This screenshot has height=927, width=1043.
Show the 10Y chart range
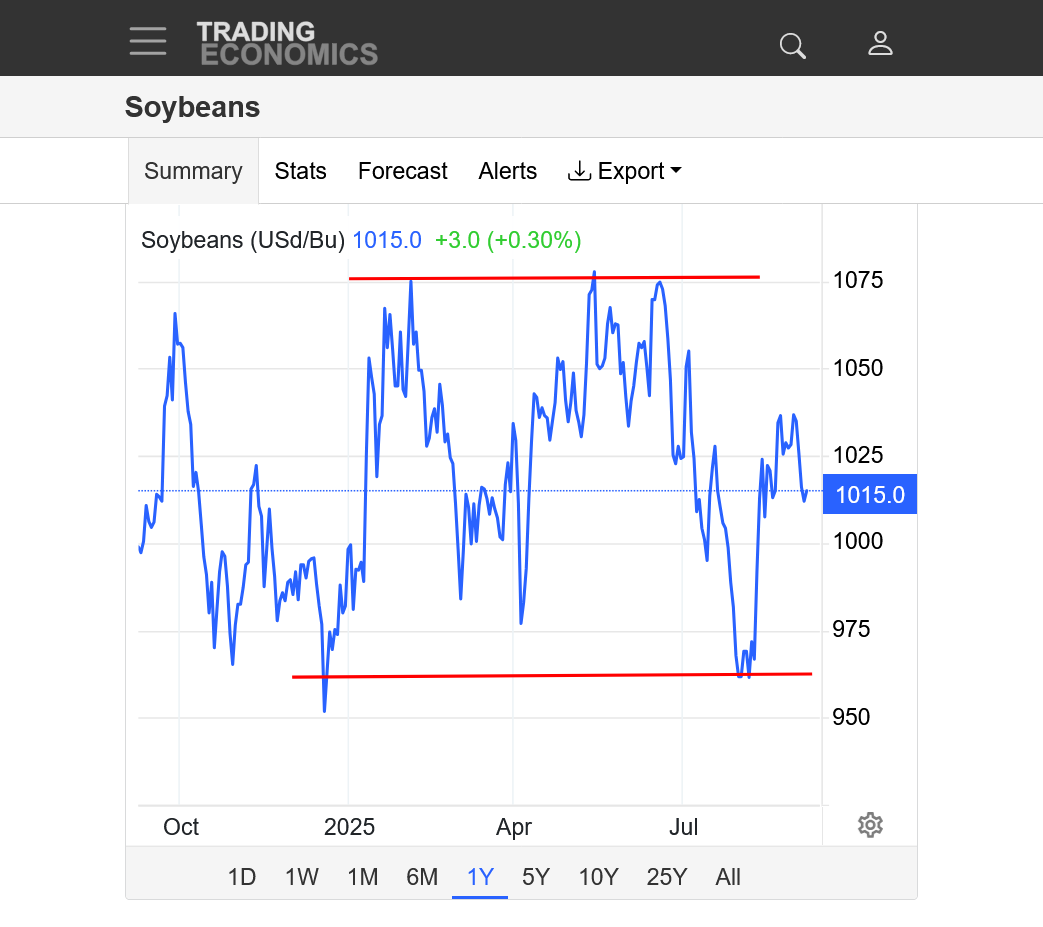pos(598,877)
